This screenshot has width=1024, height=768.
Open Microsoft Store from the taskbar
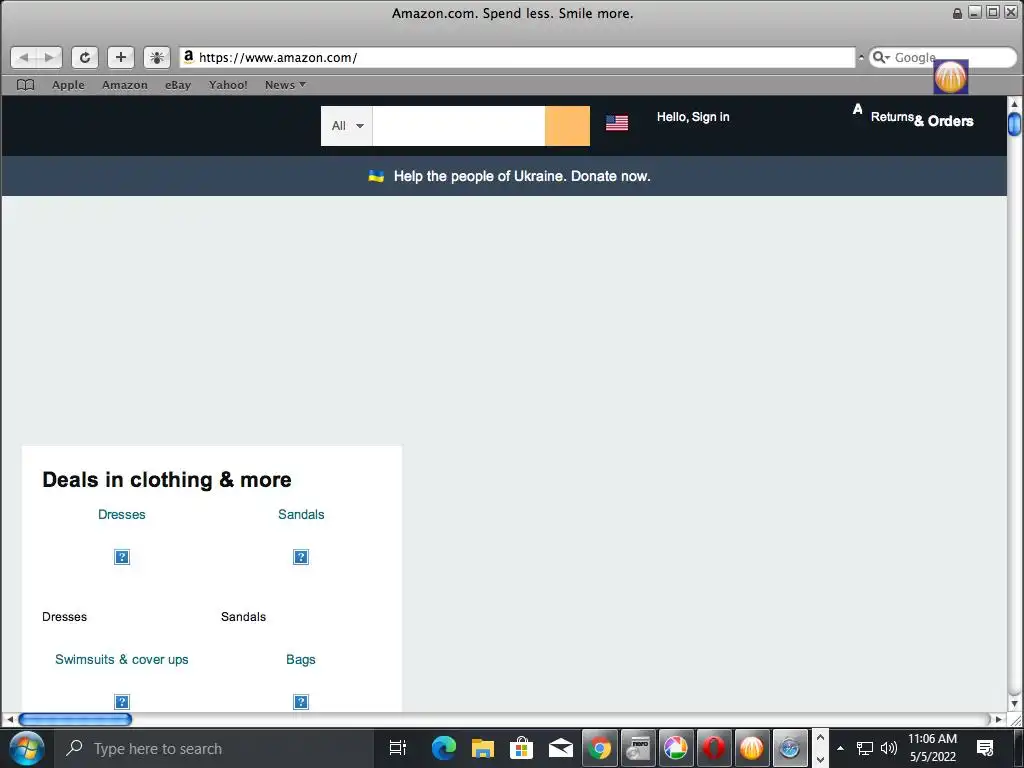tap(521, 748)
